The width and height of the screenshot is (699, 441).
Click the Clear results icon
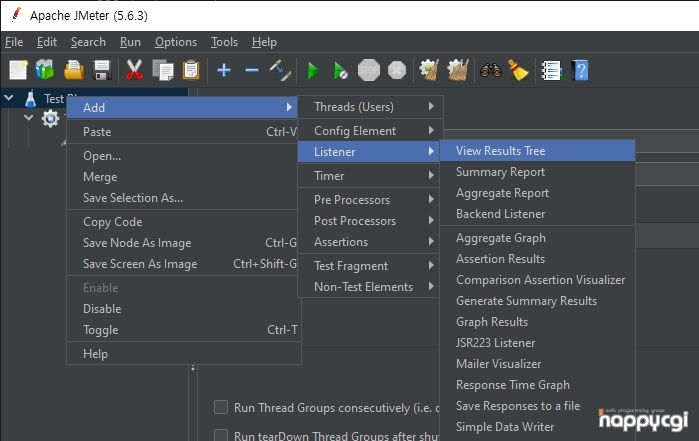tap(429, 70)
